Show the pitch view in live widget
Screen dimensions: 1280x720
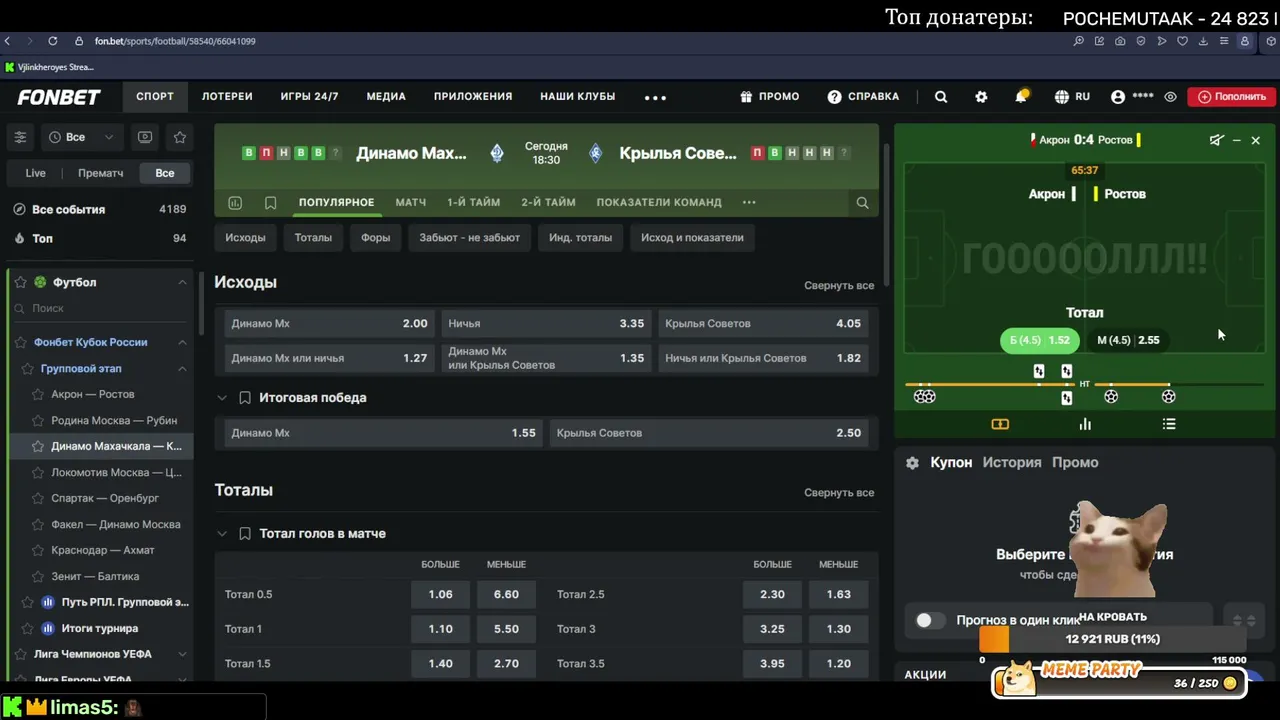1000,424
